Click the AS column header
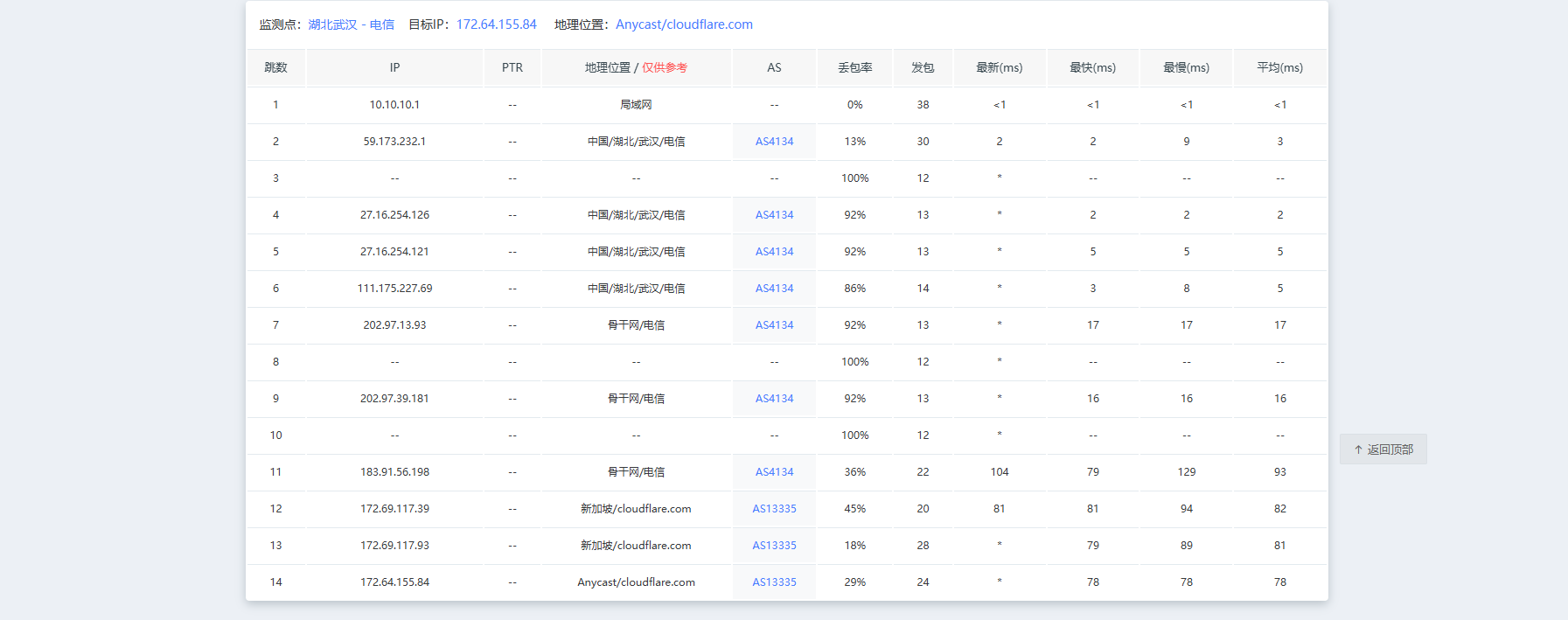 click(x=774, y=67)
